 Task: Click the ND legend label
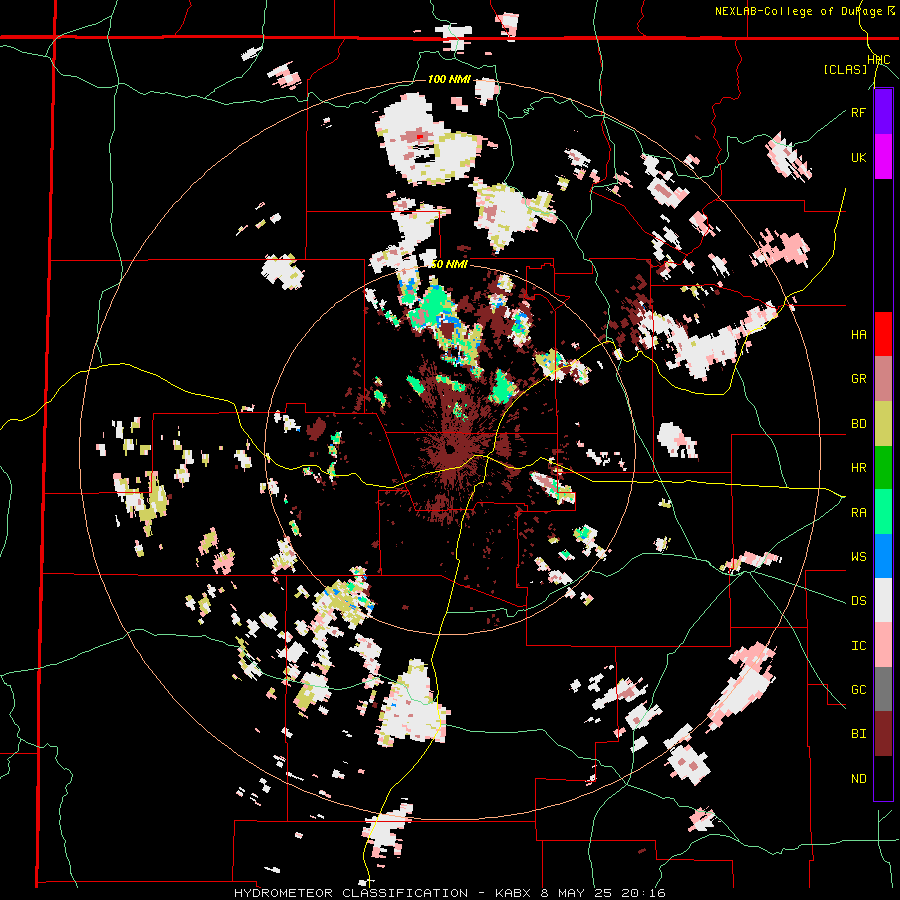point(858,779)
